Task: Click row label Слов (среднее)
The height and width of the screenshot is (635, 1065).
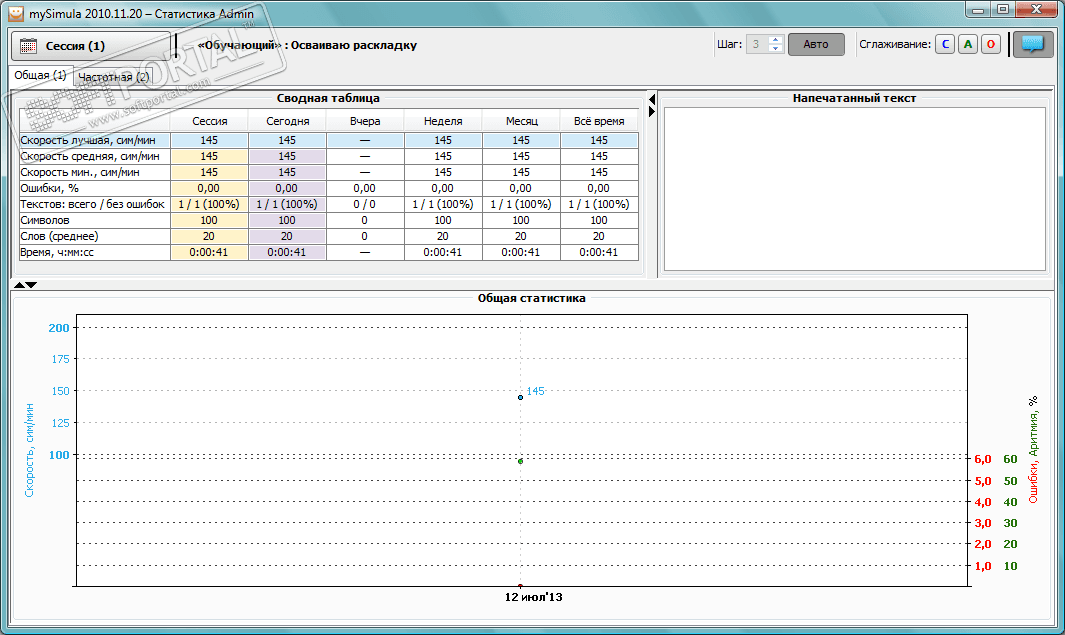Action: (x=94, y=236)
